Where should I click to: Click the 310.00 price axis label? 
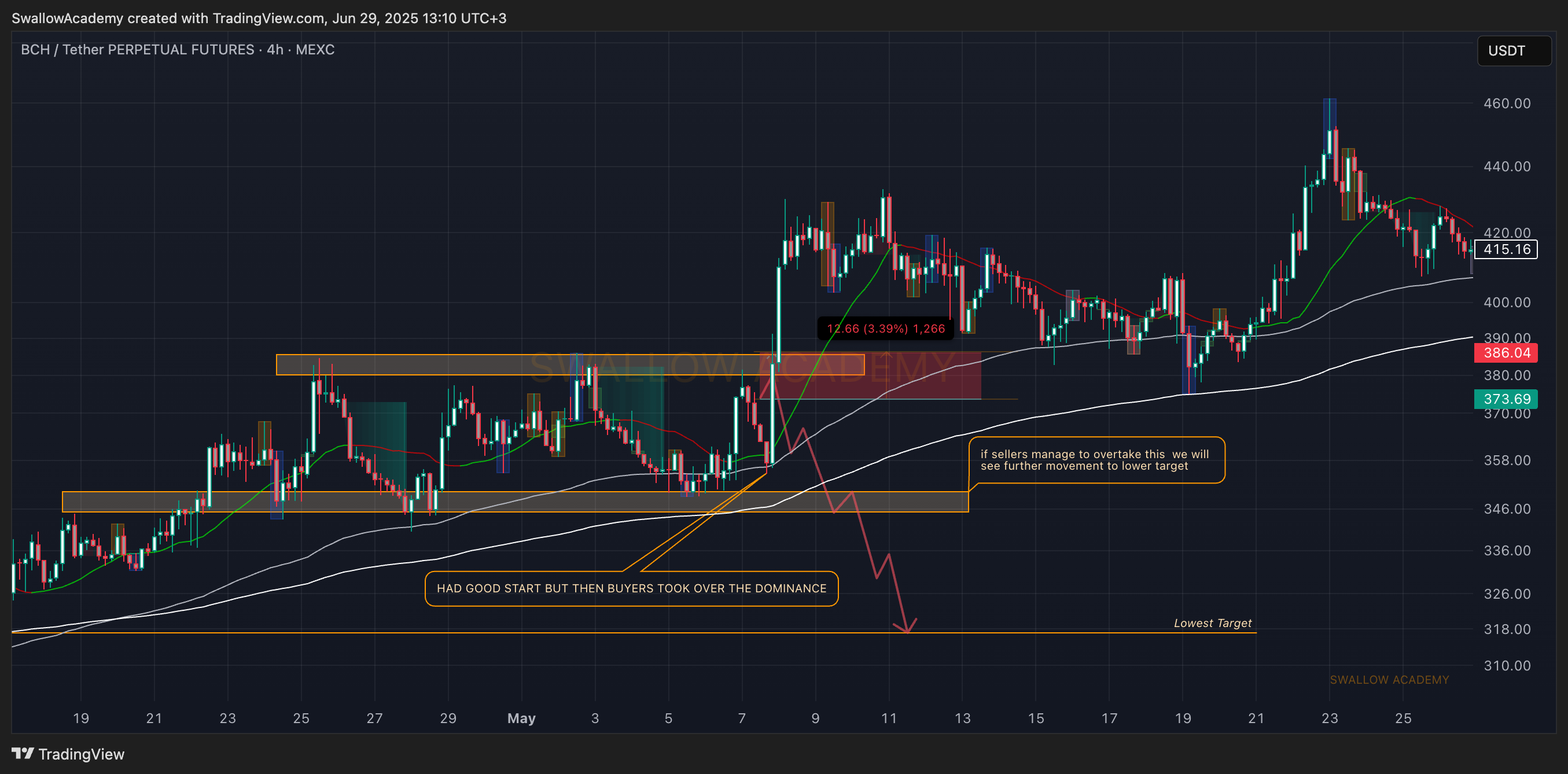click(1507, 666)
